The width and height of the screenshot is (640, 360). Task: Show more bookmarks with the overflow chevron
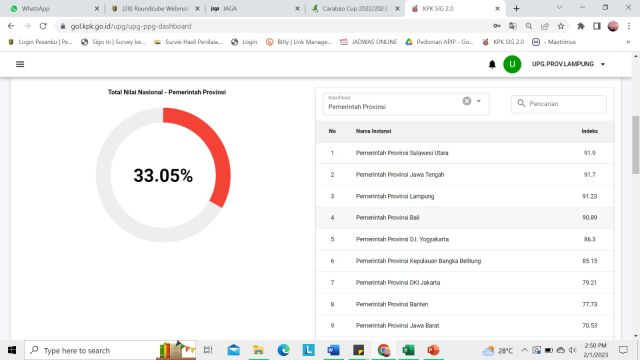pyautogui.click(x=628, y=42)
